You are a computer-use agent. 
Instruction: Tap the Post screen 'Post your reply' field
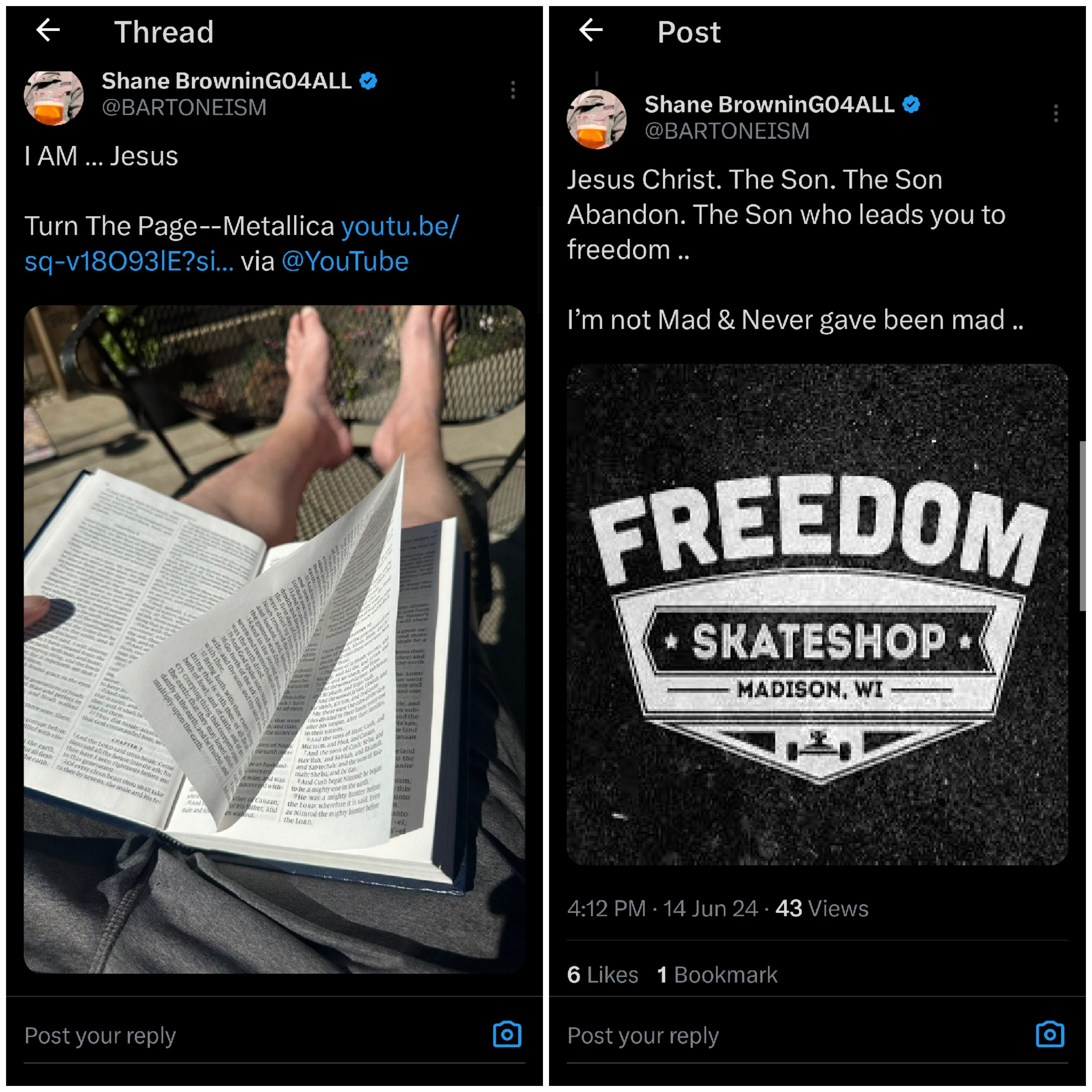pos(643,1035)
